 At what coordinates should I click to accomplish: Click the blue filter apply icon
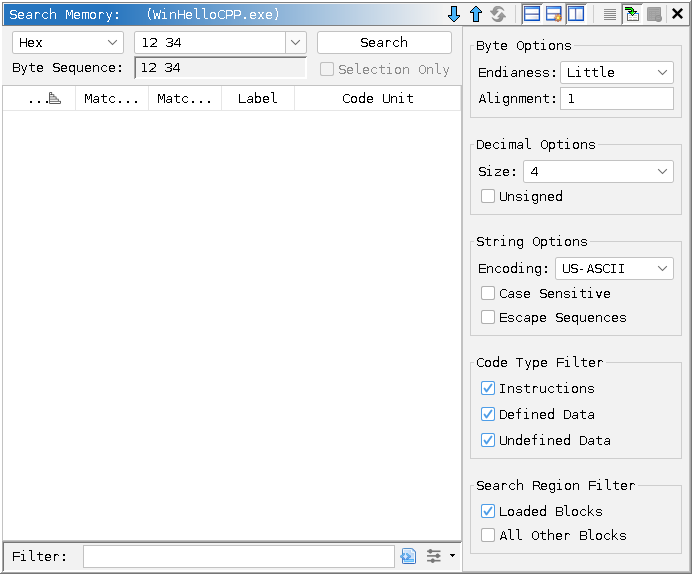(x=408, y=556)
